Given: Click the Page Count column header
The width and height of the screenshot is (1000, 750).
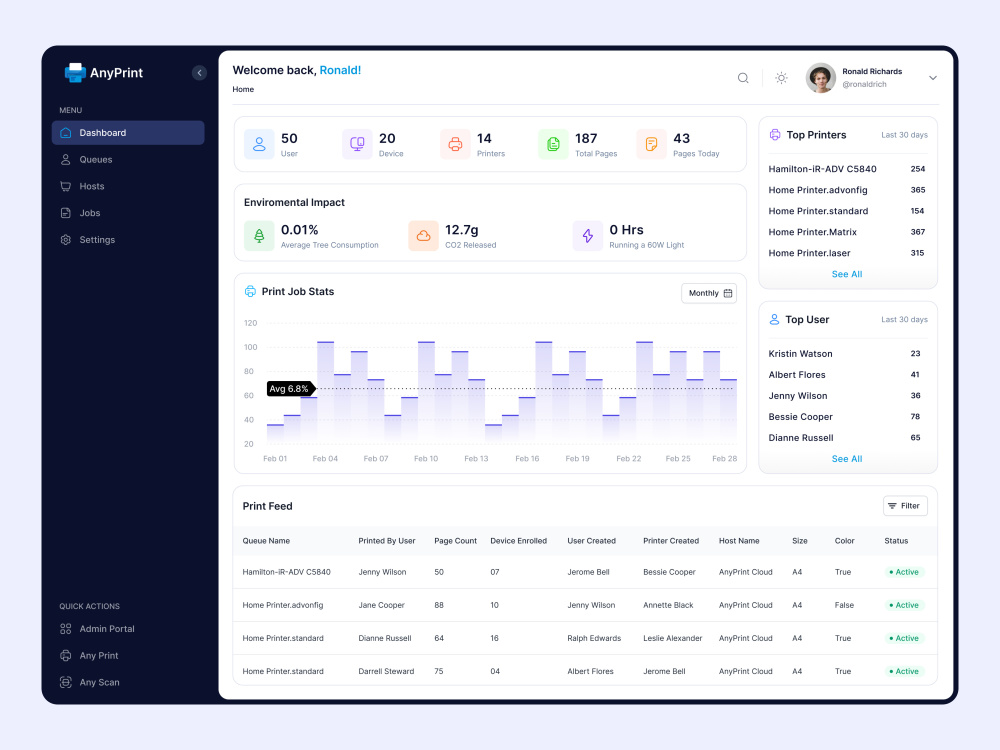Looking at the screenshot, I should [x=455, y=541].
